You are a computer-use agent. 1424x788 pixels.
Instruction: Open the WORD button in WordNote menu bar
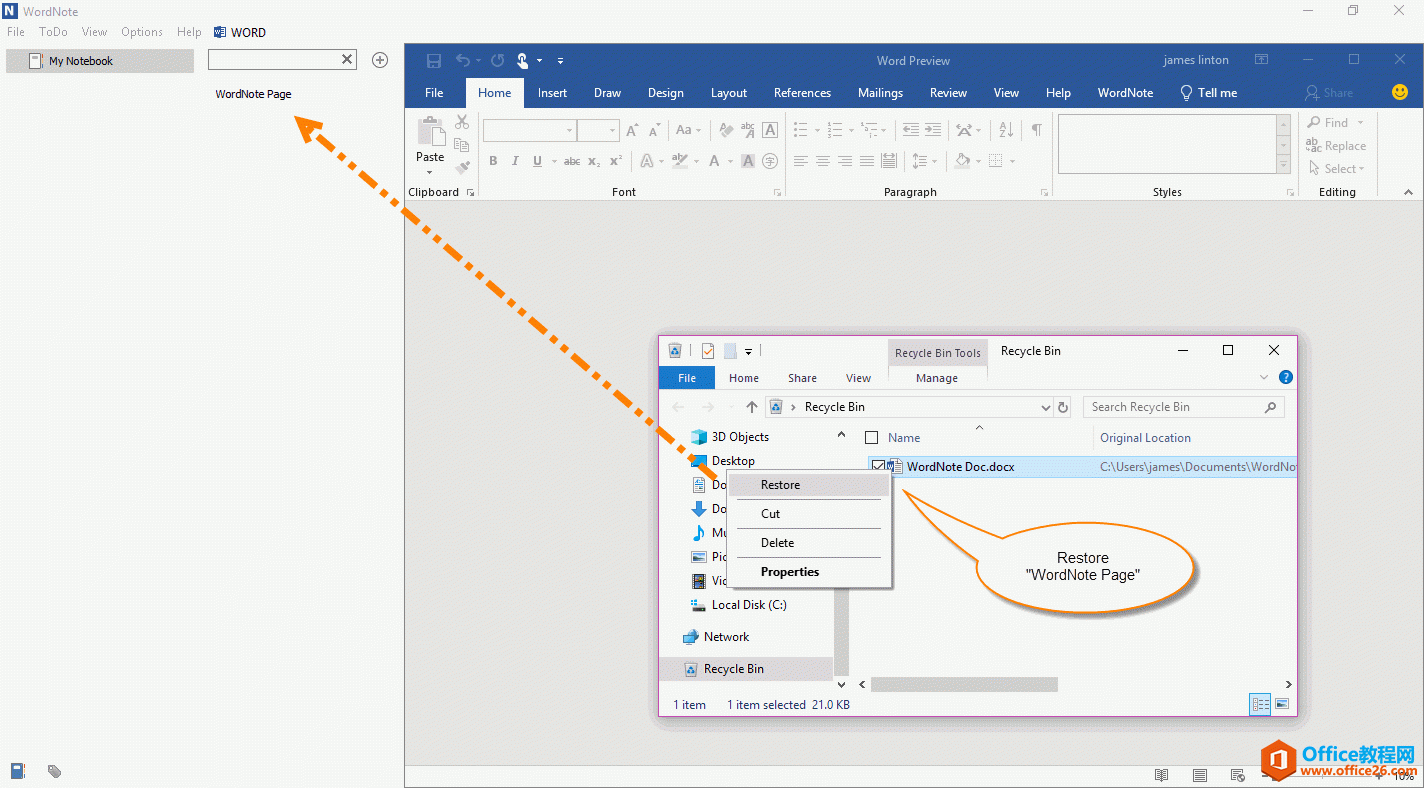(x=240, y=32)
